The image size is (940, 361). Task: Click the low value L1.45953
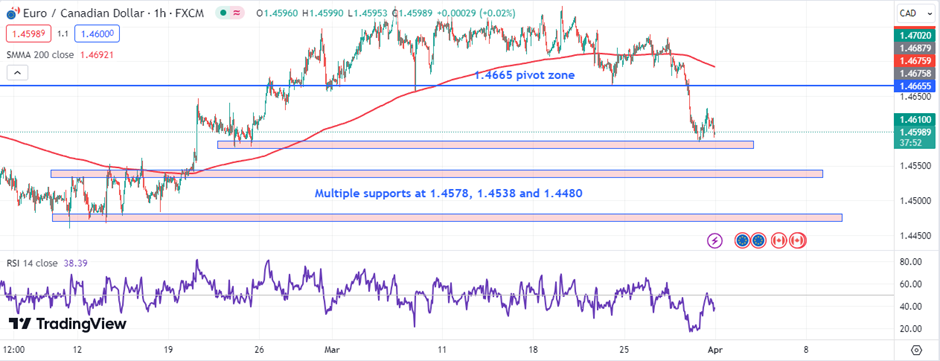click(368, 13)
